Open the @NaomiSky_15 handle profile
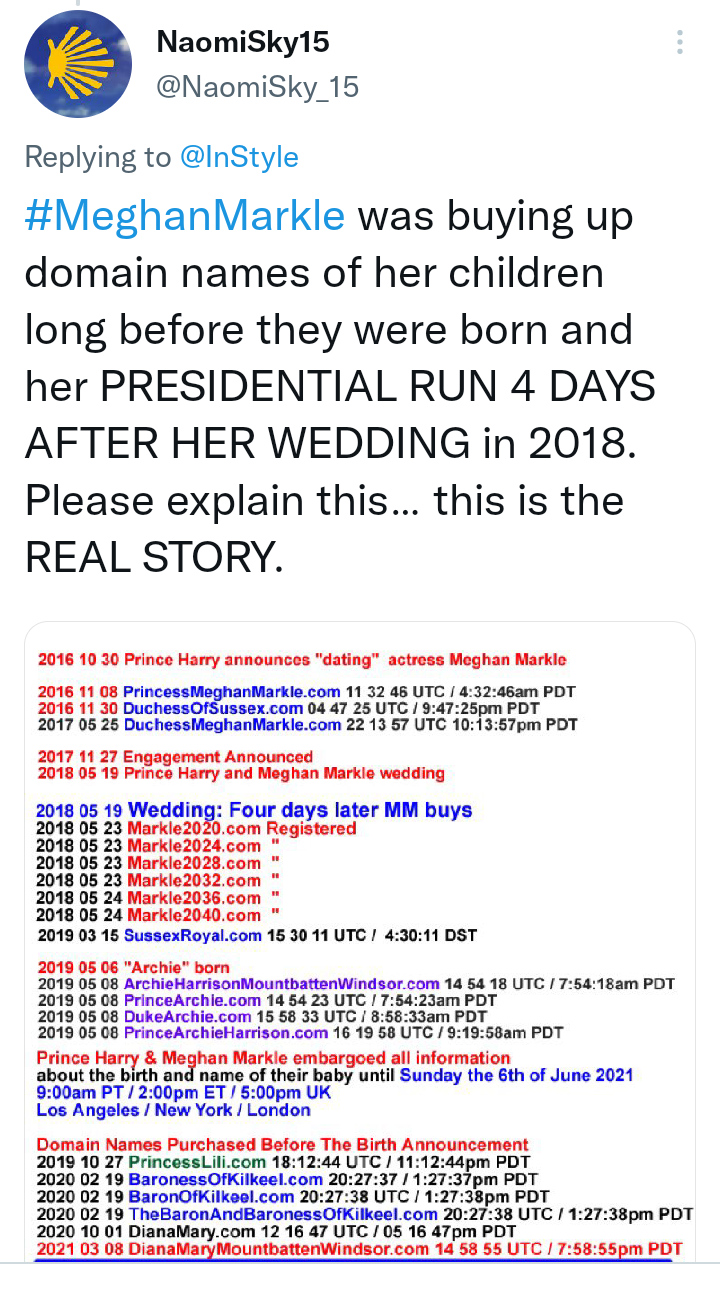Viewport: 720px width, 1292px height. coord(258,88)
